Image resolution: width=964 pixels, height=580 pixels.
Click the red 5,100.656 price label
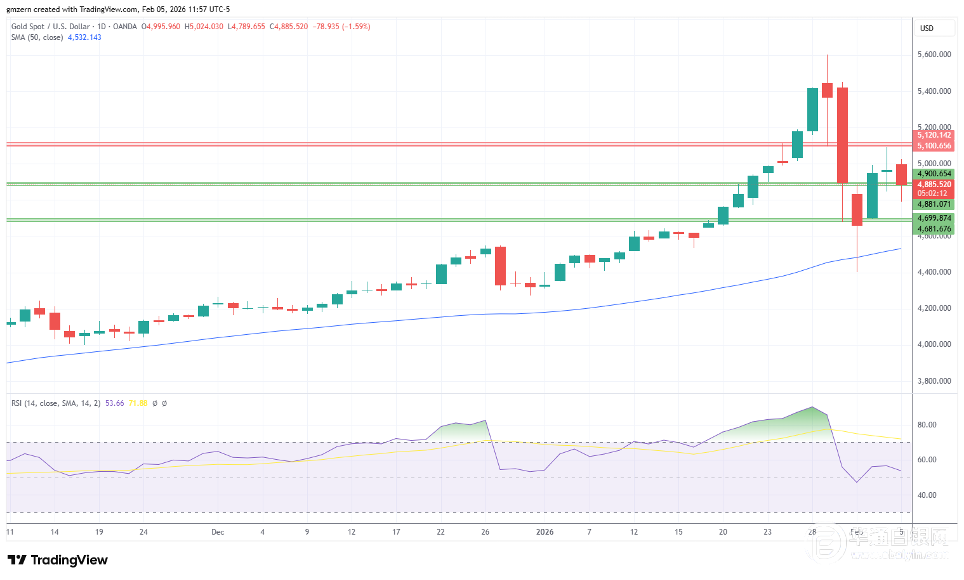click(934, 145)
